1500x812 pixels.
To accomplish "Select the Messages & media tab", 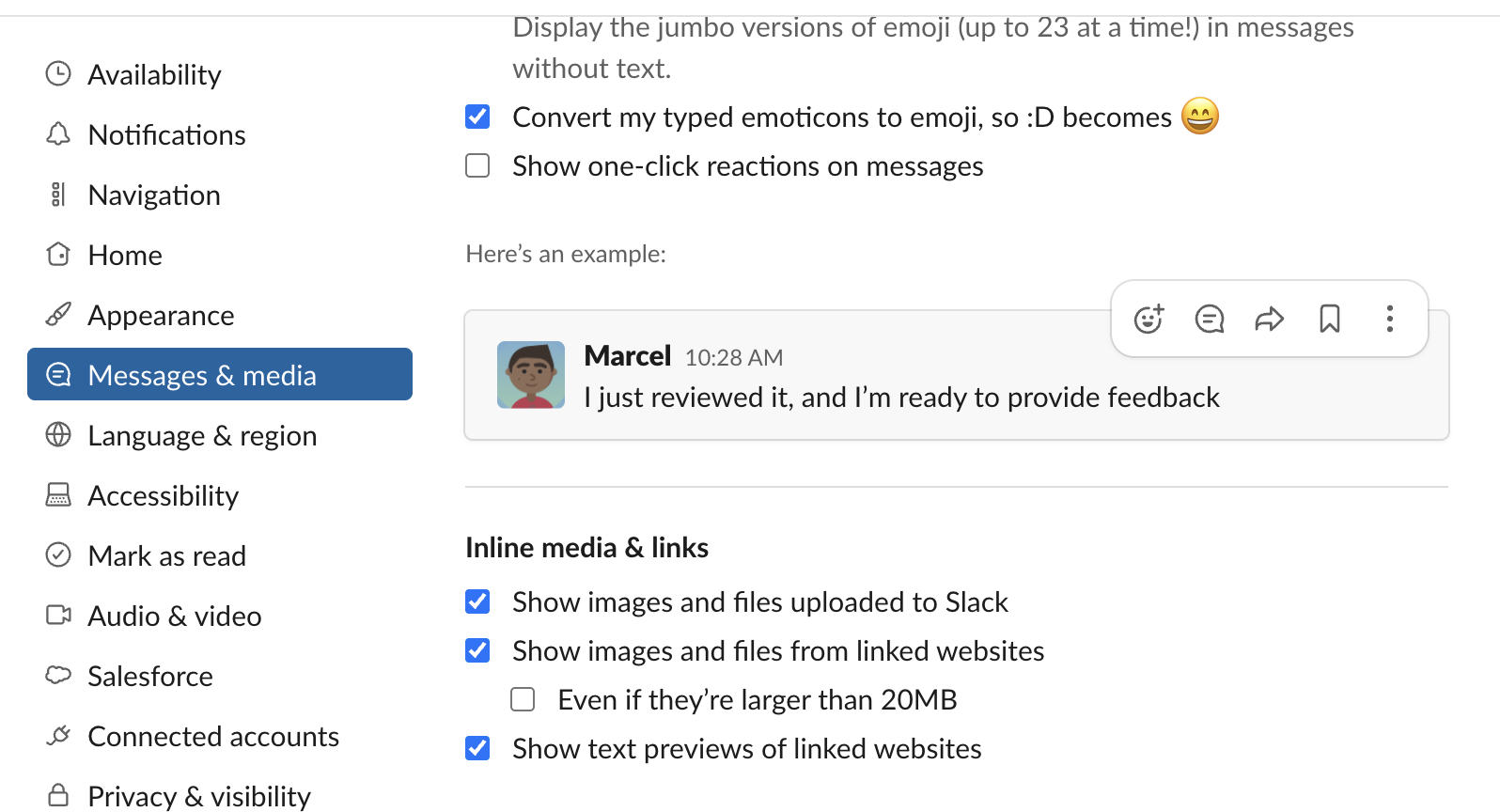I will (220, 374).
